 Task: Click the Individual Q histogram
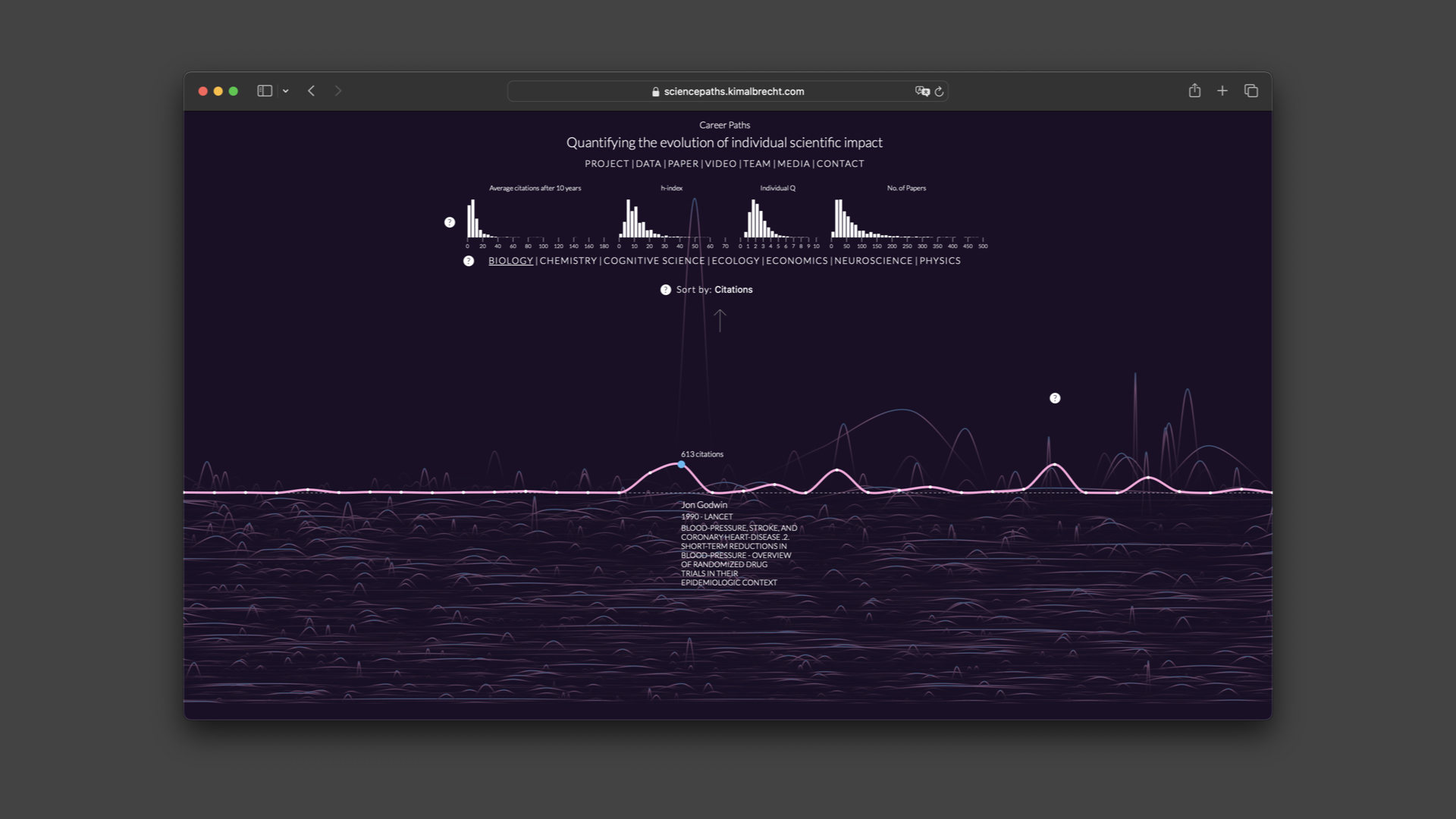pyautogui.click(x=778, y=221)
